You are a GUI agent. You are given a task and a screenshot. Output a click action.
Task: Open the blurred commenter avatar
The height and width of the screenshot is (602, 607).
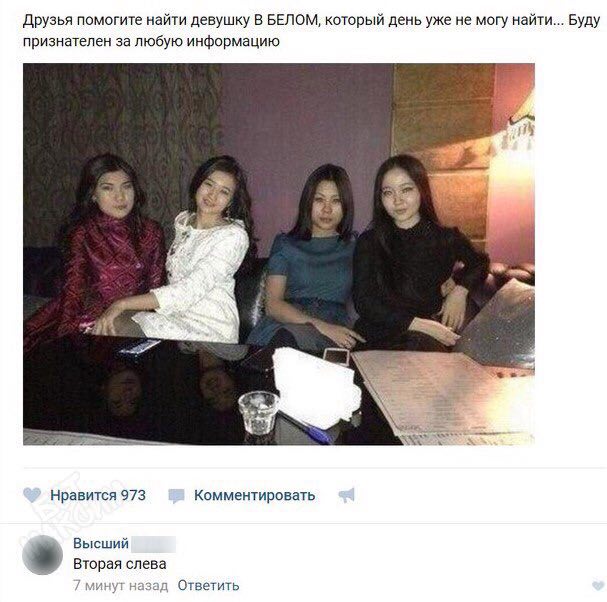(x=42, y=555)
